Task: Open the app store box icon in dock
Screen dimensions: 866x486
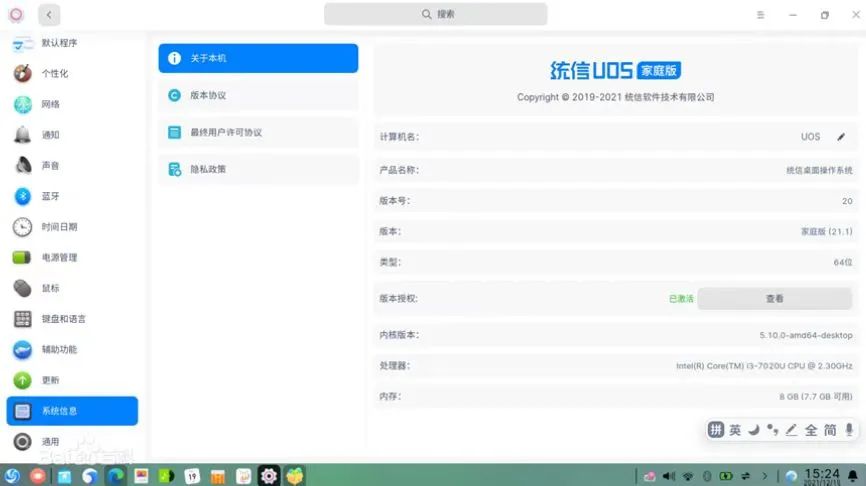Action: [295, 476]
